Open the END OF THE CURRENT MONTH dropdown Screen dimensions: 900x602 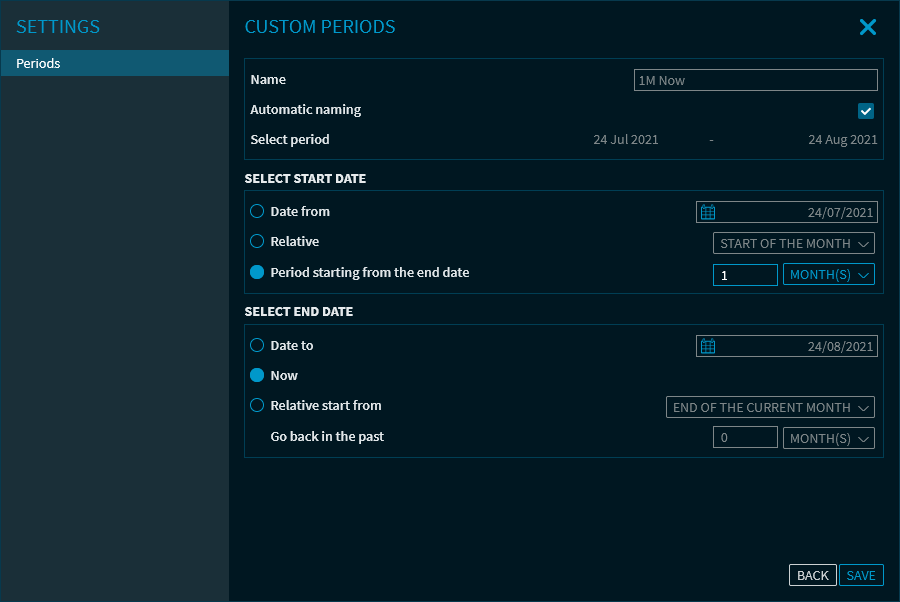coord(770,408)
